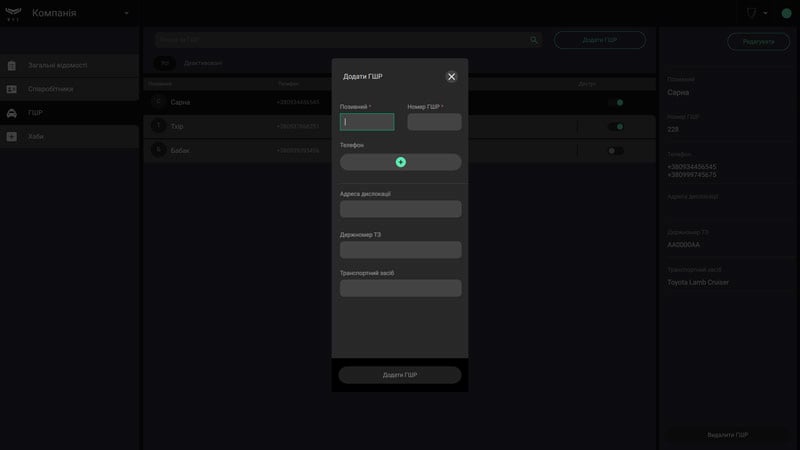Viewport: 800px width, 450px height.
Task: Toggle access switch for Тхір row
Action: click(x=616, y=127)
